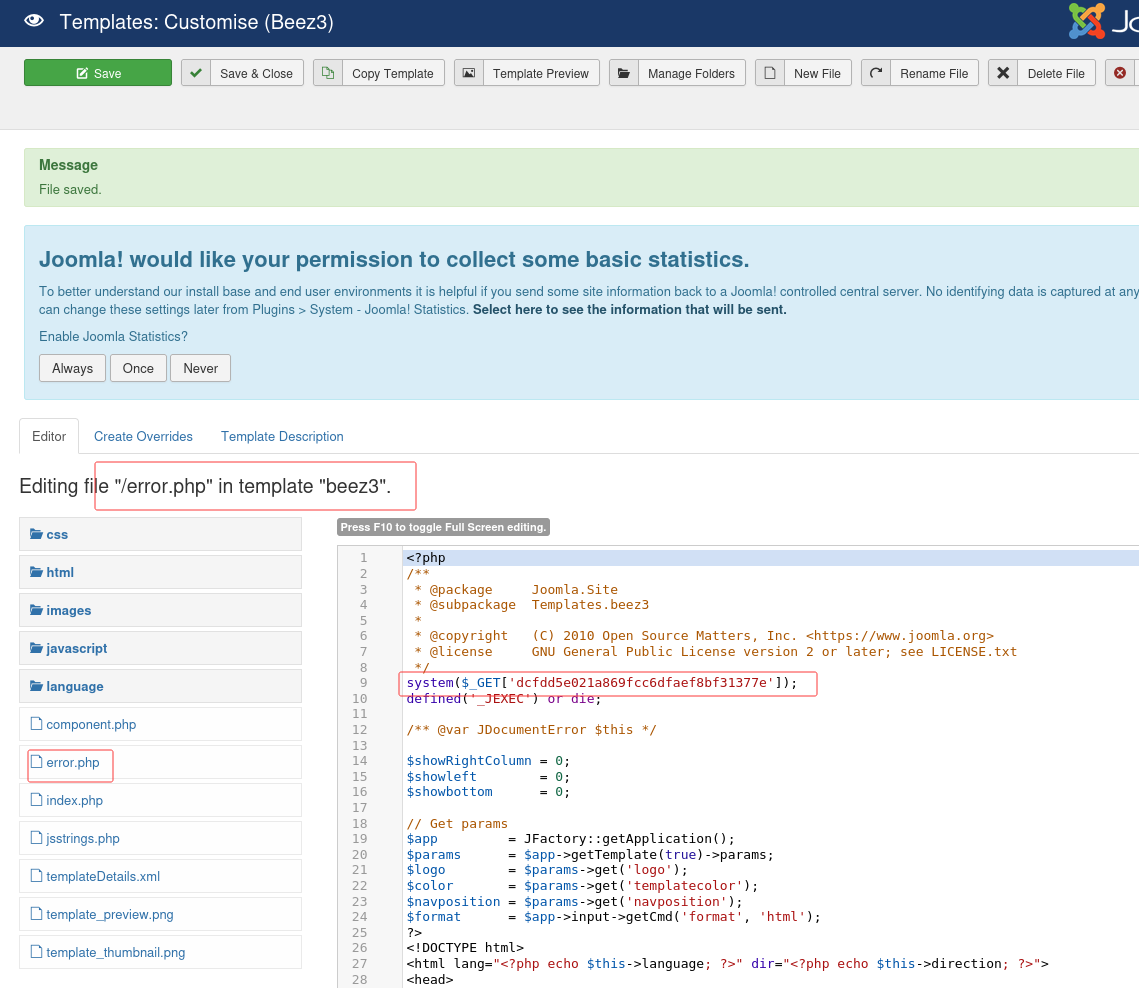Screen dimensions: 1139x988
Task: Switch to Create Overrides tab
Action: (143, 436)
